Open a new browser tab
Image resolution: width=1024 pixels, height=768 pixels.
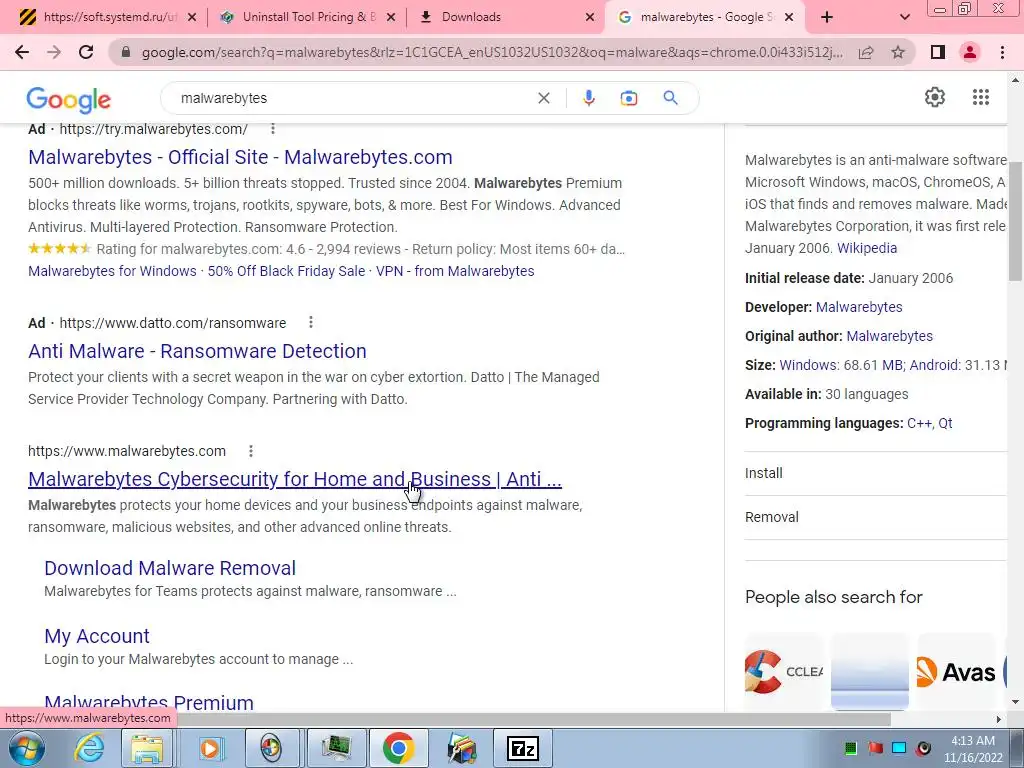[x=827, y=18]
